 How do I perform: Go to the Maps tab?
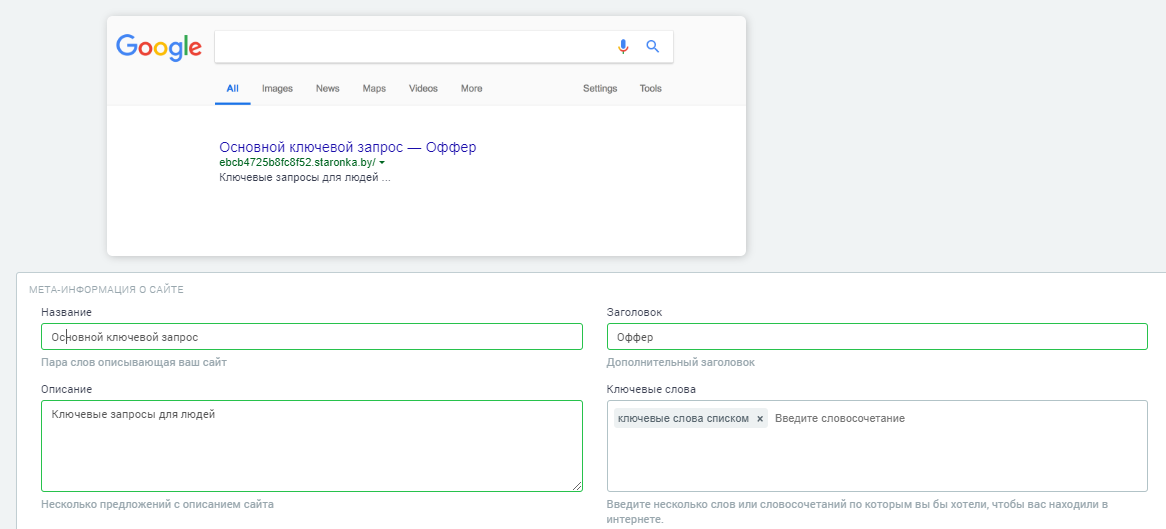[x=374, y=89]
